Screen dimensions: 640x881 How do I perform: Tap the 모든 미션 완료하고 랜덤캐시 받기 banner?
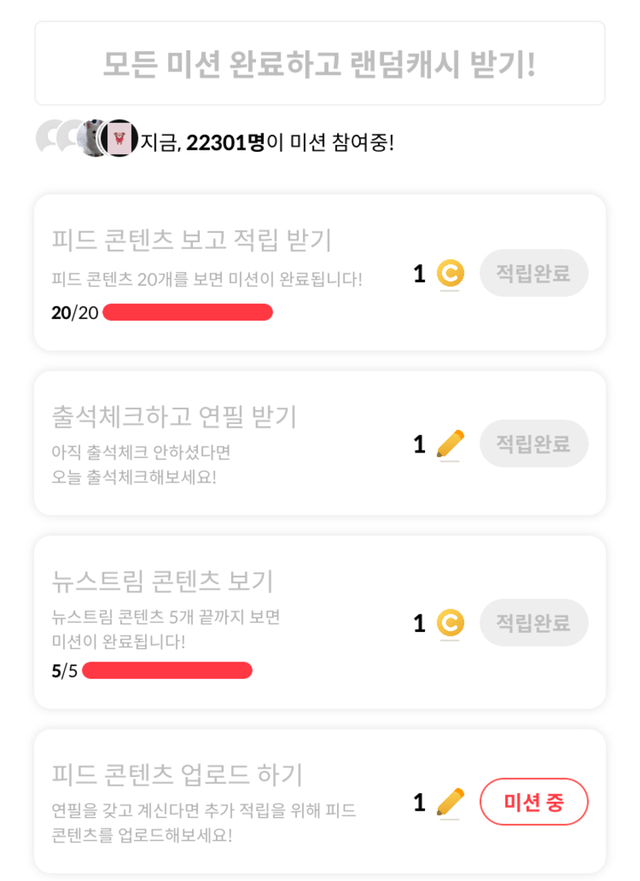pos(320,63)
